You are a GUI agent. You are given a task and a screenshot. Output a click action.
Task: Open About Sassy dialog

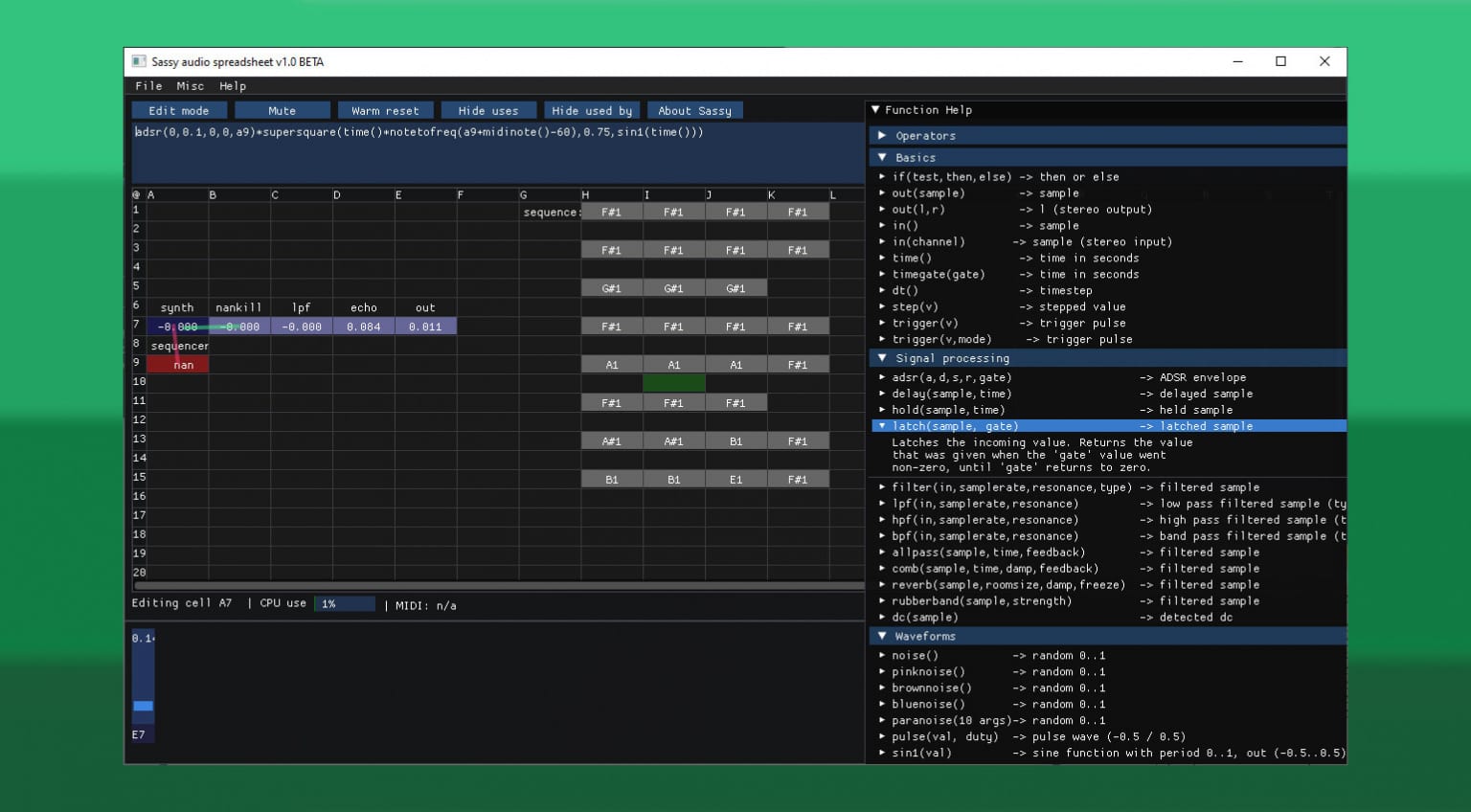(x=694, y=111)
